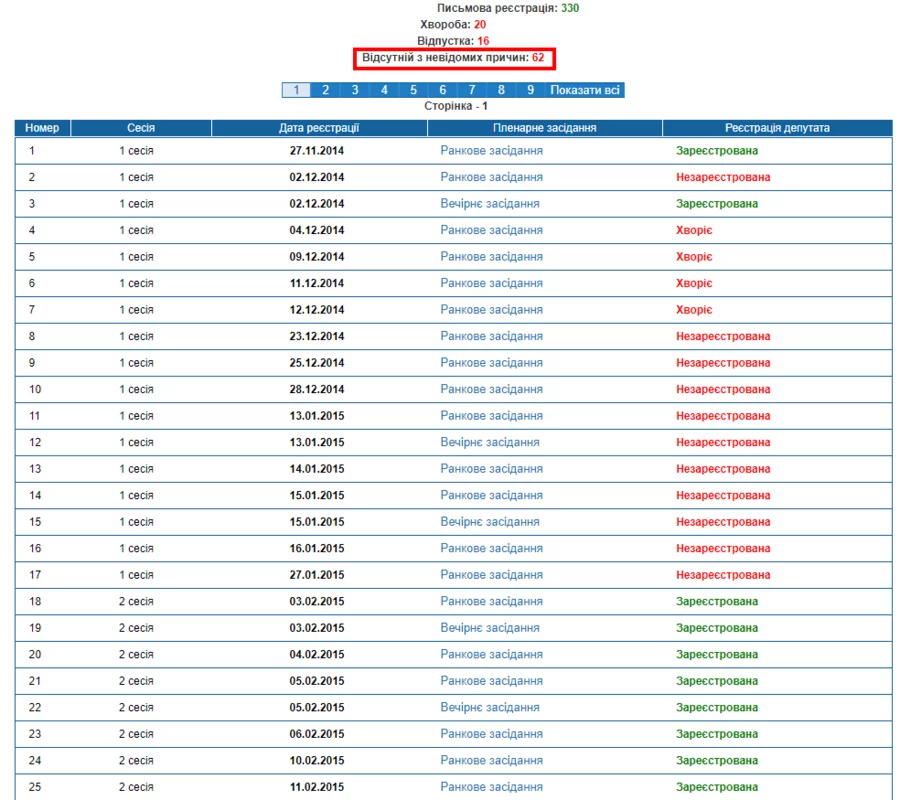Select page 1 in the pager
Screen dimensions: 911x800
coord(296,90)
